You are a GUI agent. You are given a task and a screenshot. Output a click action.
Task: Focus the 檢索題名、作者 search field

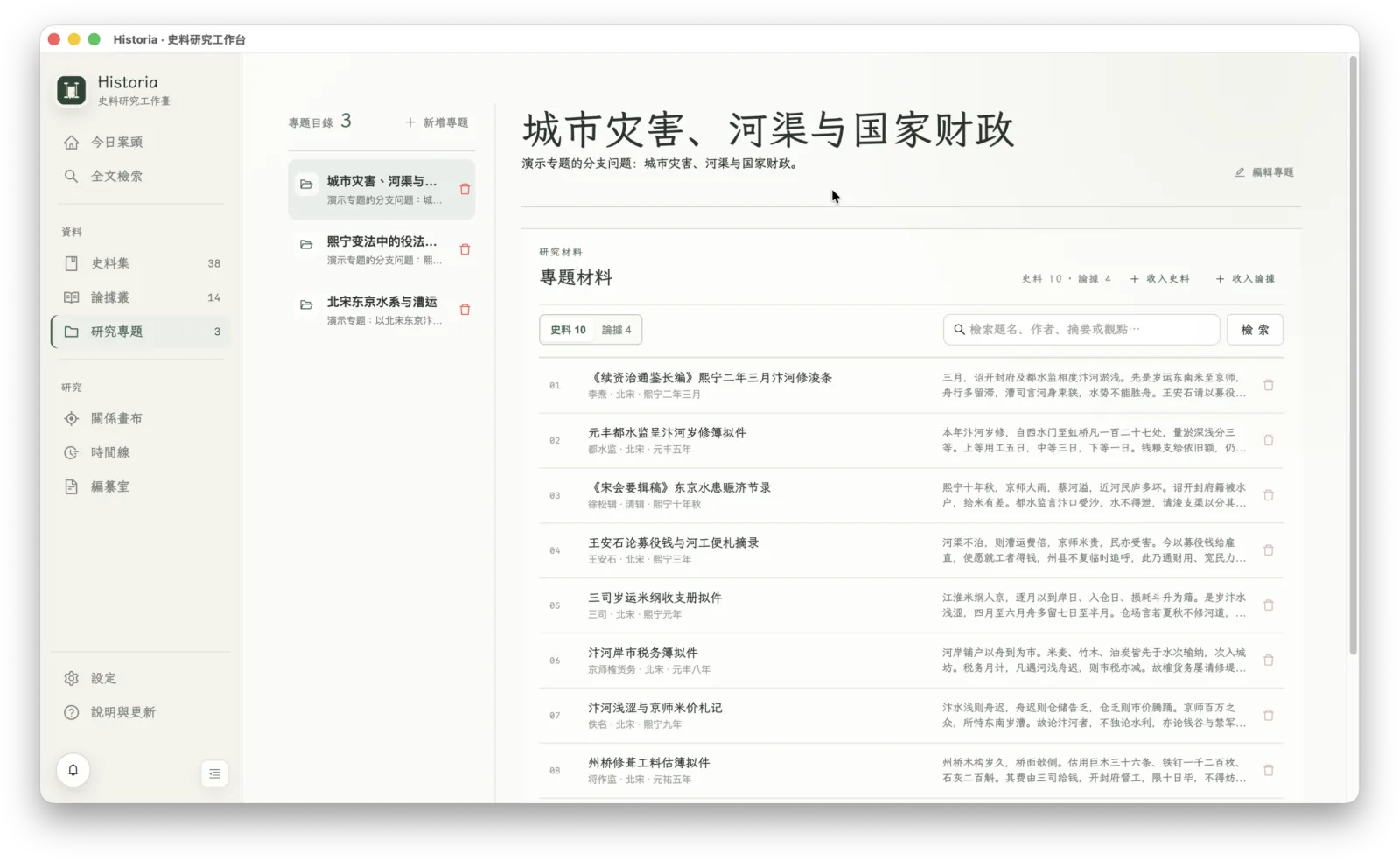click(1081, 330)
